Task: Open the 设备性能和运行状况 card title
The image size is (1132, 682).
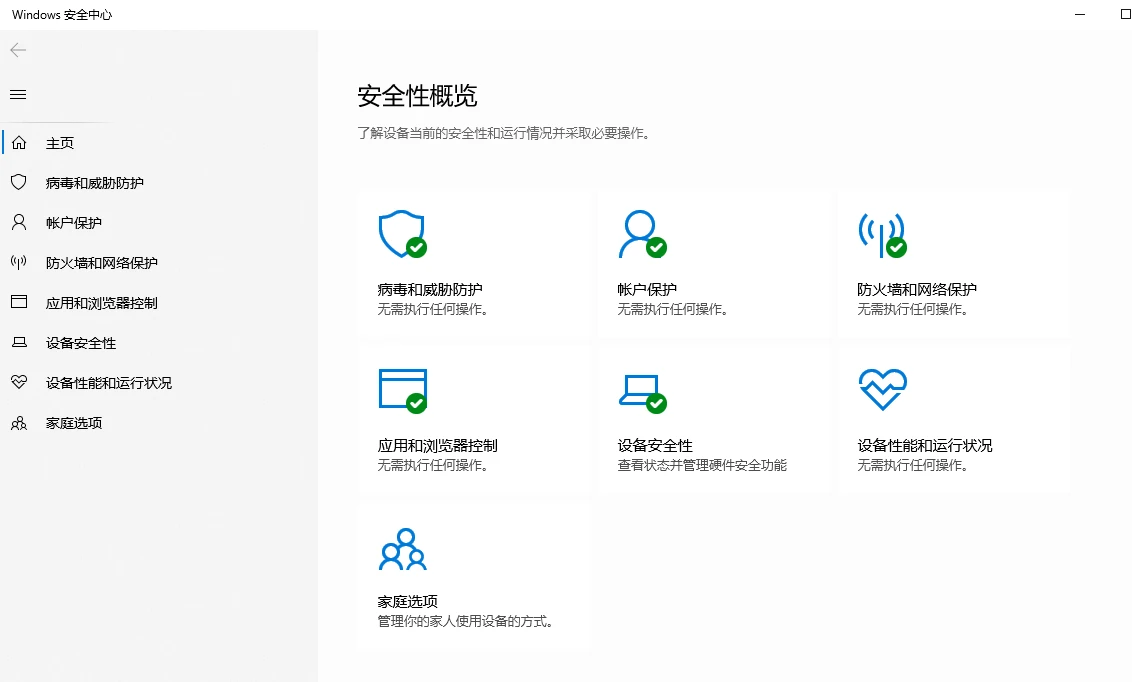Action: [925, 445]
